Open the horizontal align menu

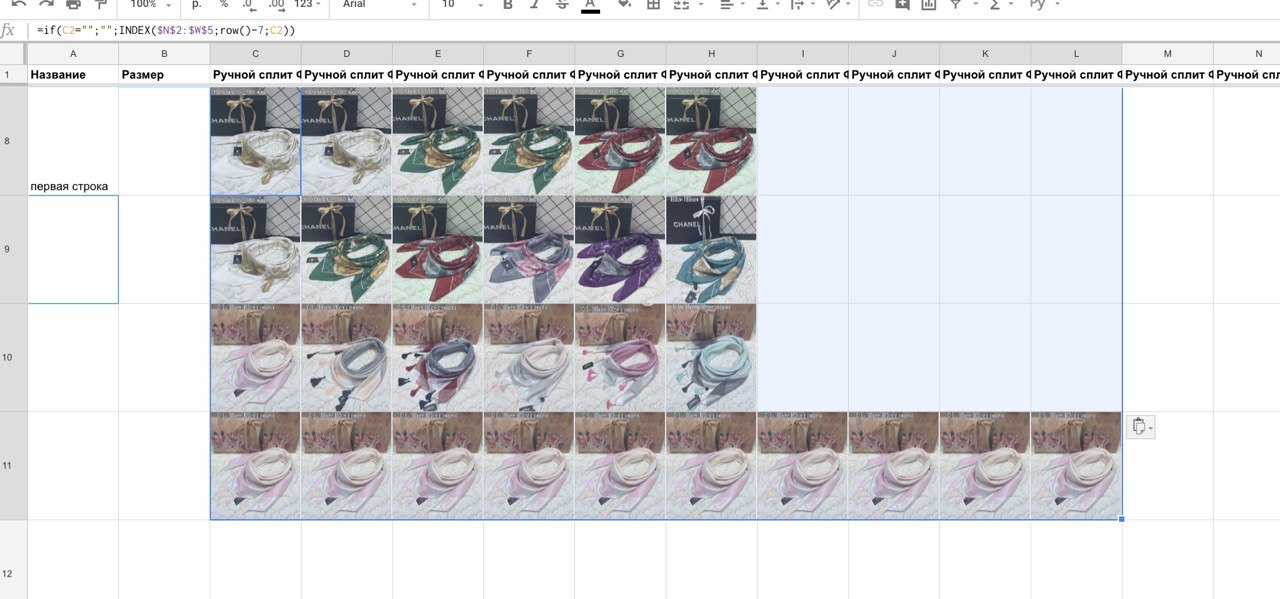pos(732,5)
